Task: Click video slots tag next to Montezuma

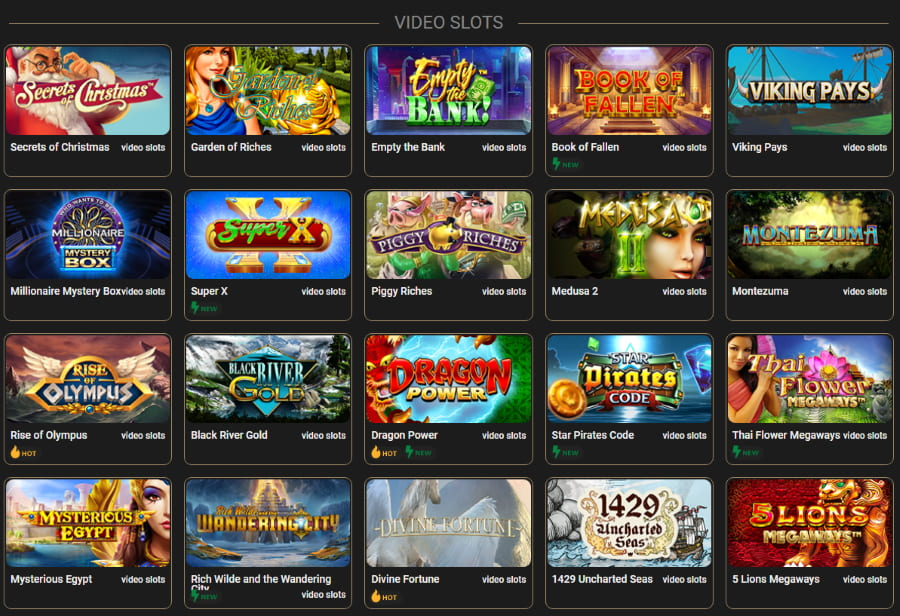Action: pyautogui.click(x=864, y=292)
